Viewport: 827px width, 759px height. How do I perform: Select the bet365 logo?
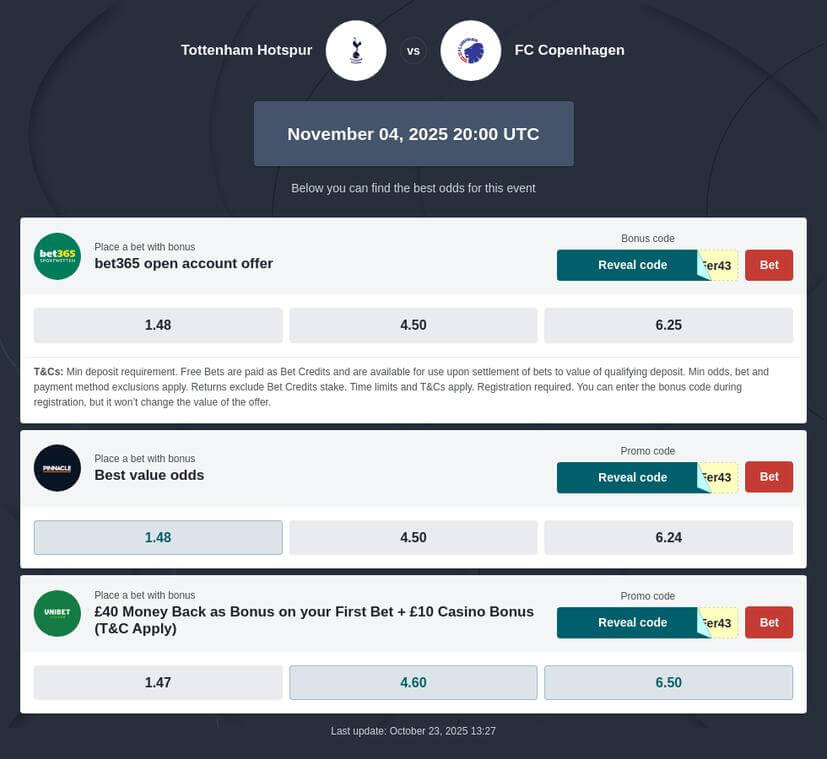[57, 256]
